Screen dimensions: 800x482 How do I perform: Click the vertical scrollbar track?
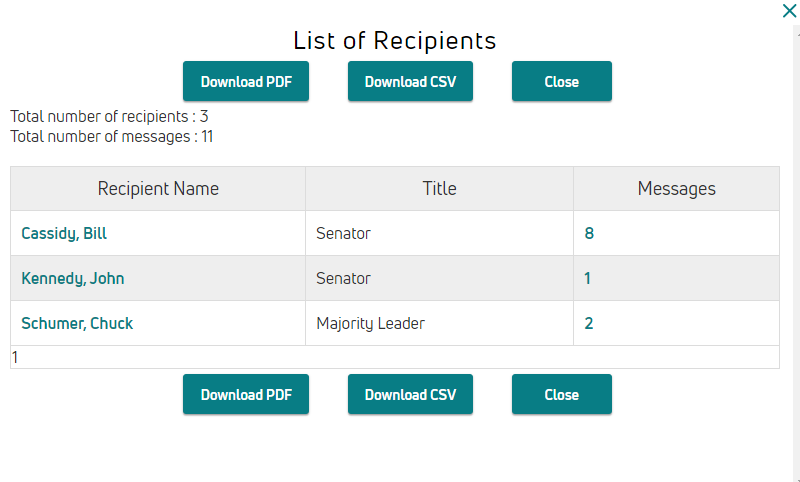pos(797,255)
